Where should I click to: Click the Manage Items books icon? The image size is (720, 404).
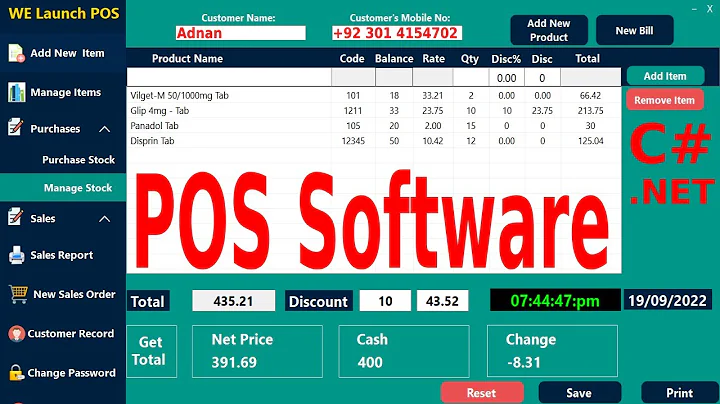(x=17, y=92)
